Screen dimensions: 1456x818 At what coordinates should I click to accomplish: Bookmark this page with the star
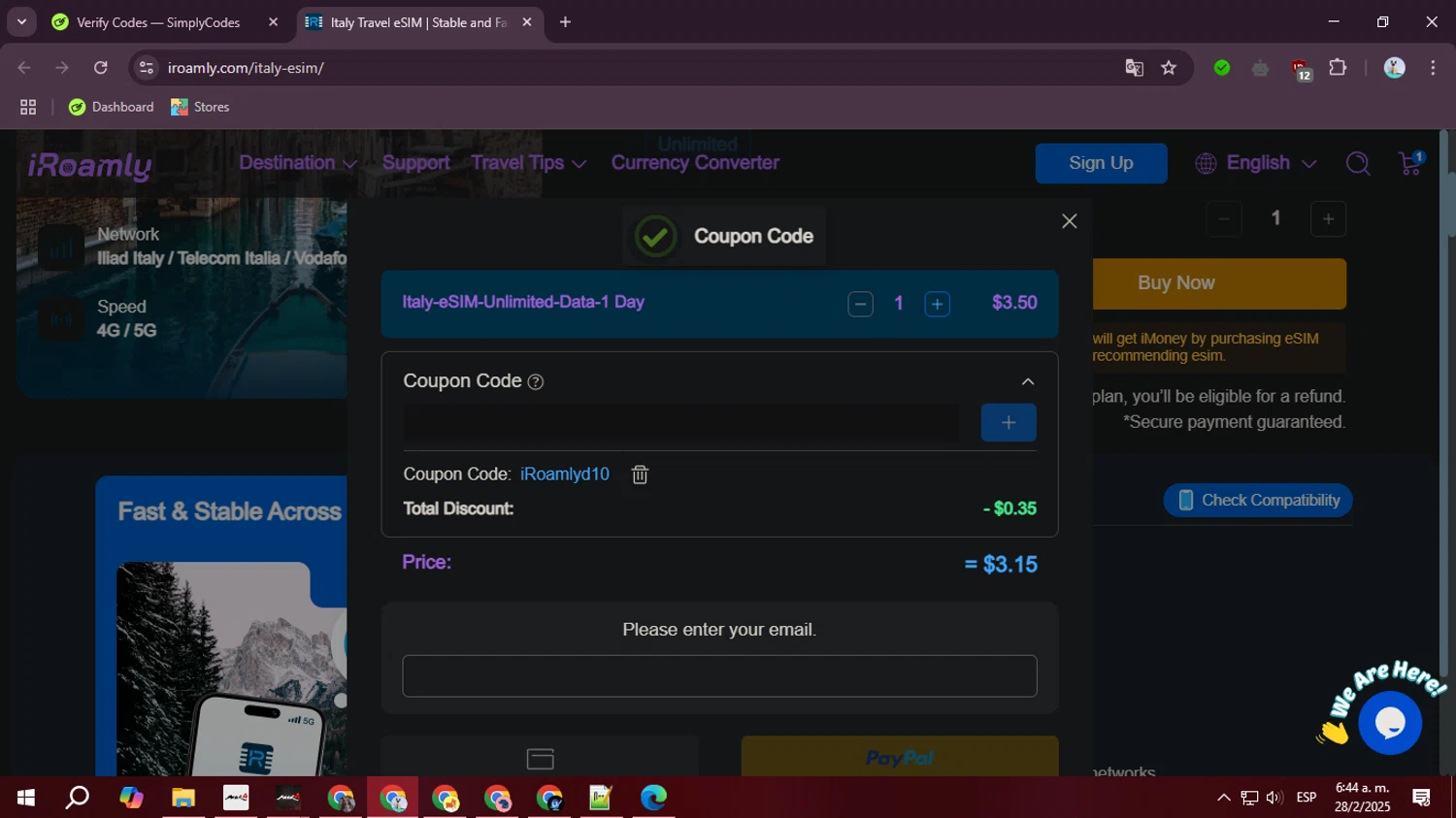pyautogui.click(x=1169, y=68)
